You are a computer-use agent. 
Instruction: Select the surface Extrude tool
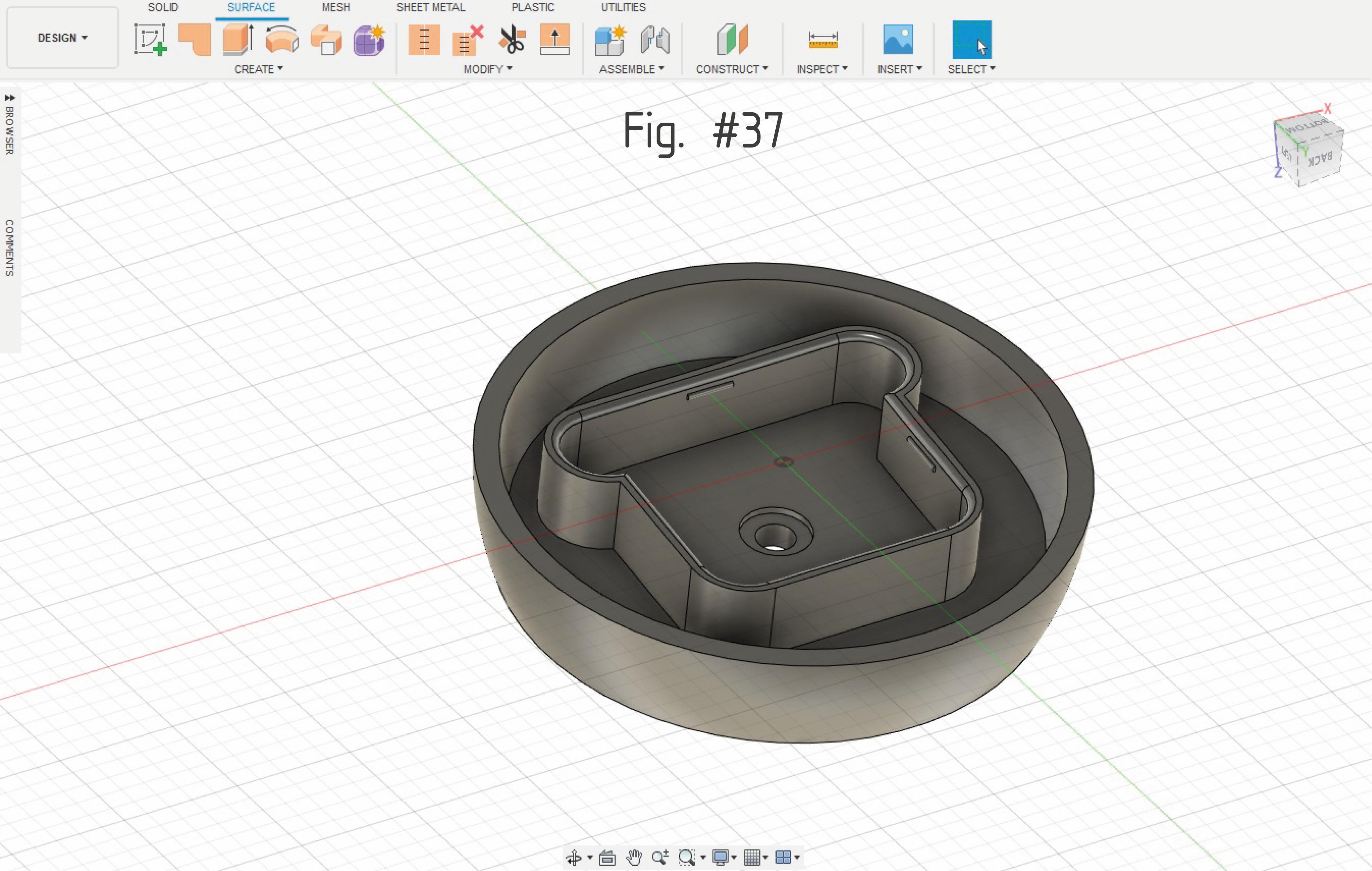tap(238, 39)
